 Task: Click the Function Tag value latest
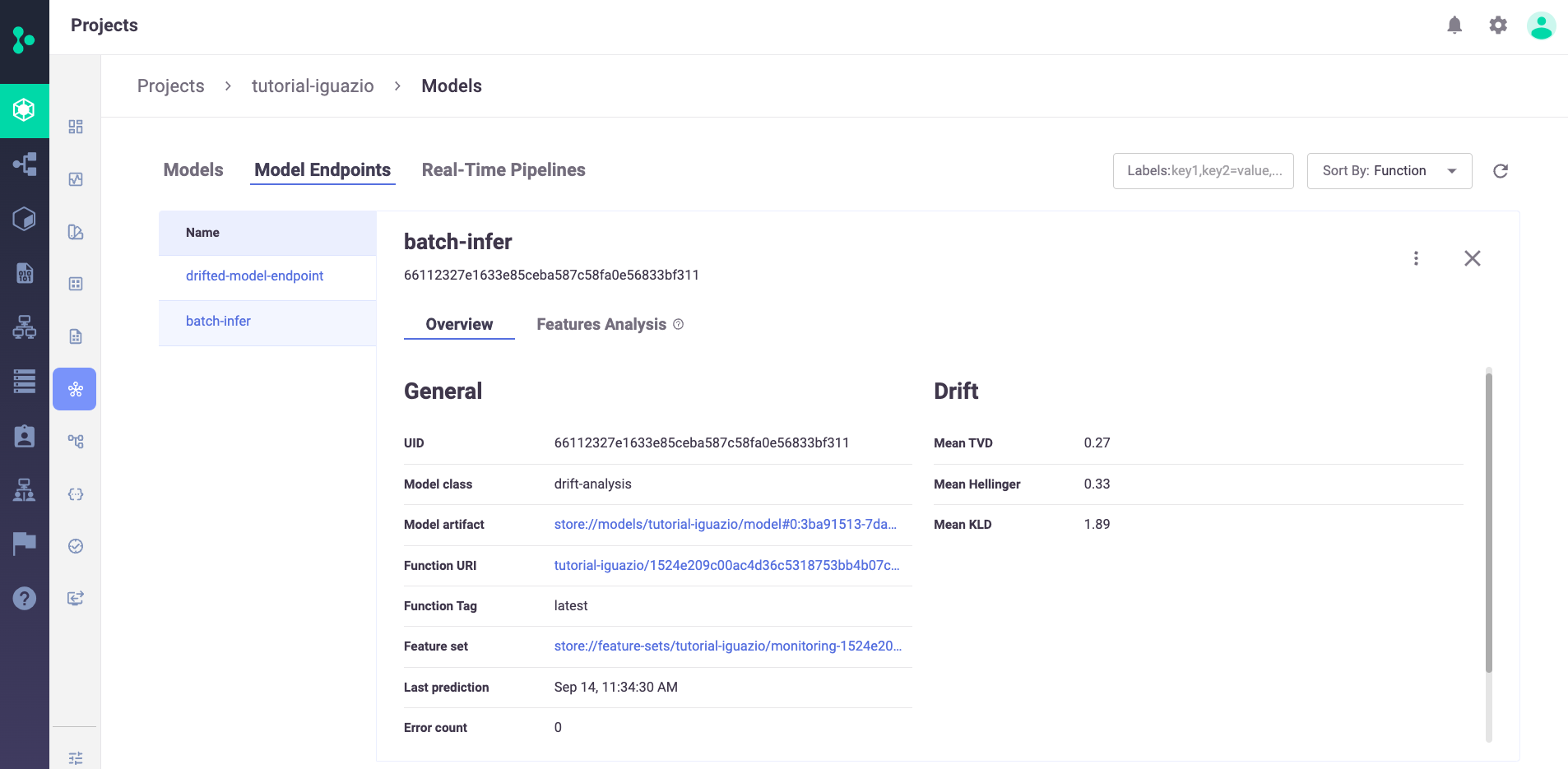[x=571, y=606]
